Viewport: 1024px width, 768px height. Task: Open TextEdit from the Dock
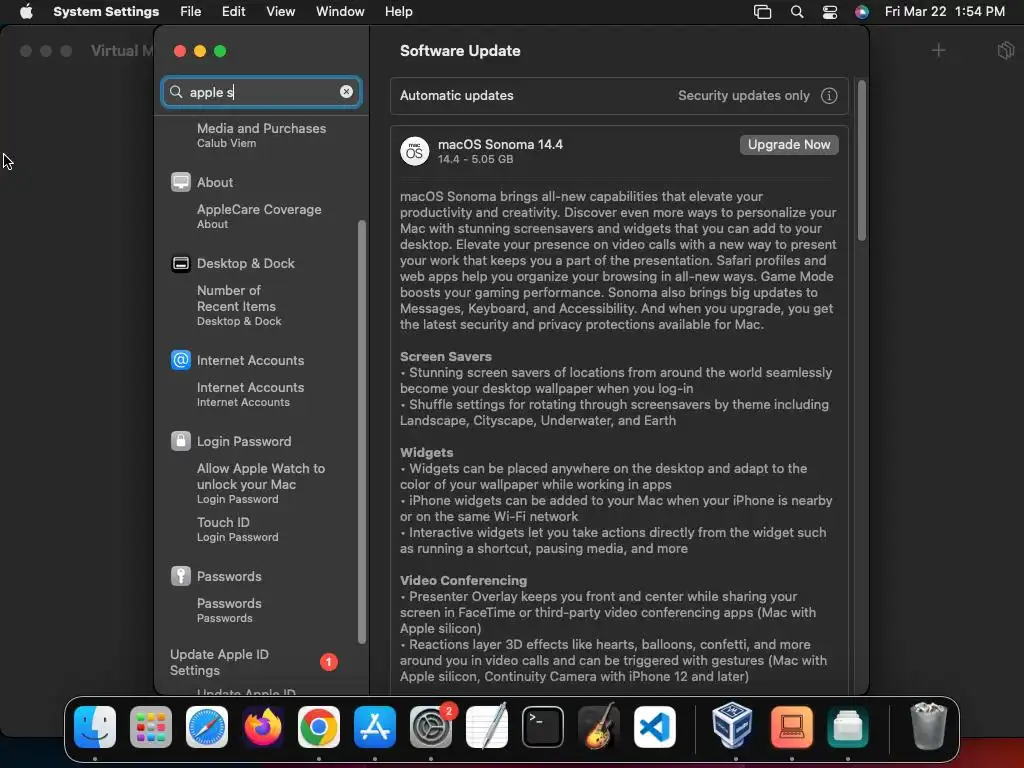(487, 726)
